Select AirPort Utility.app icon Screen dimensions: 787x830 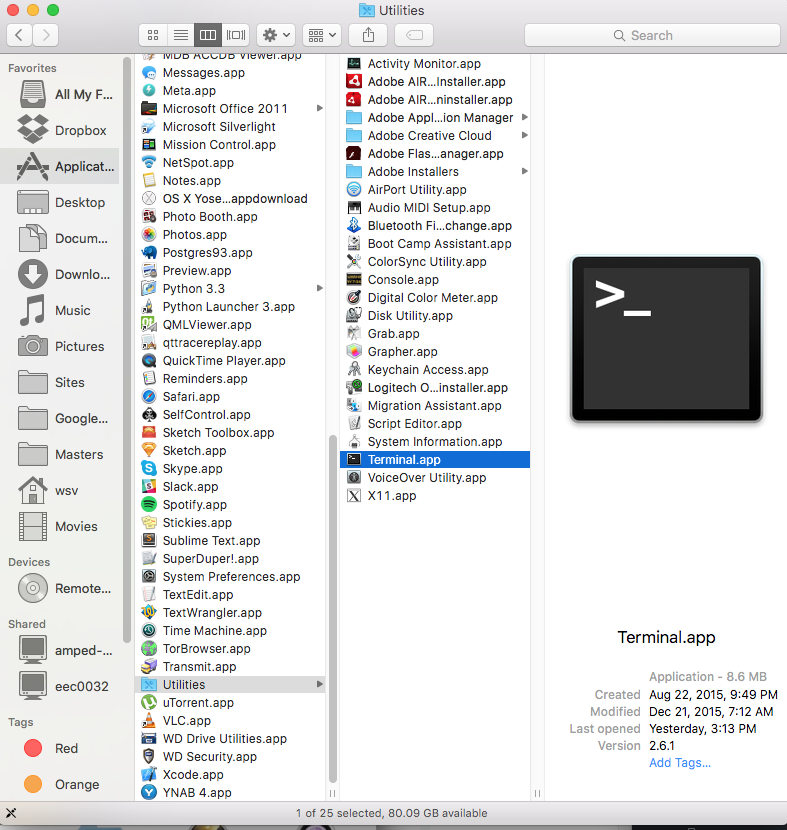pyautogui.click(x=354, y=190)
